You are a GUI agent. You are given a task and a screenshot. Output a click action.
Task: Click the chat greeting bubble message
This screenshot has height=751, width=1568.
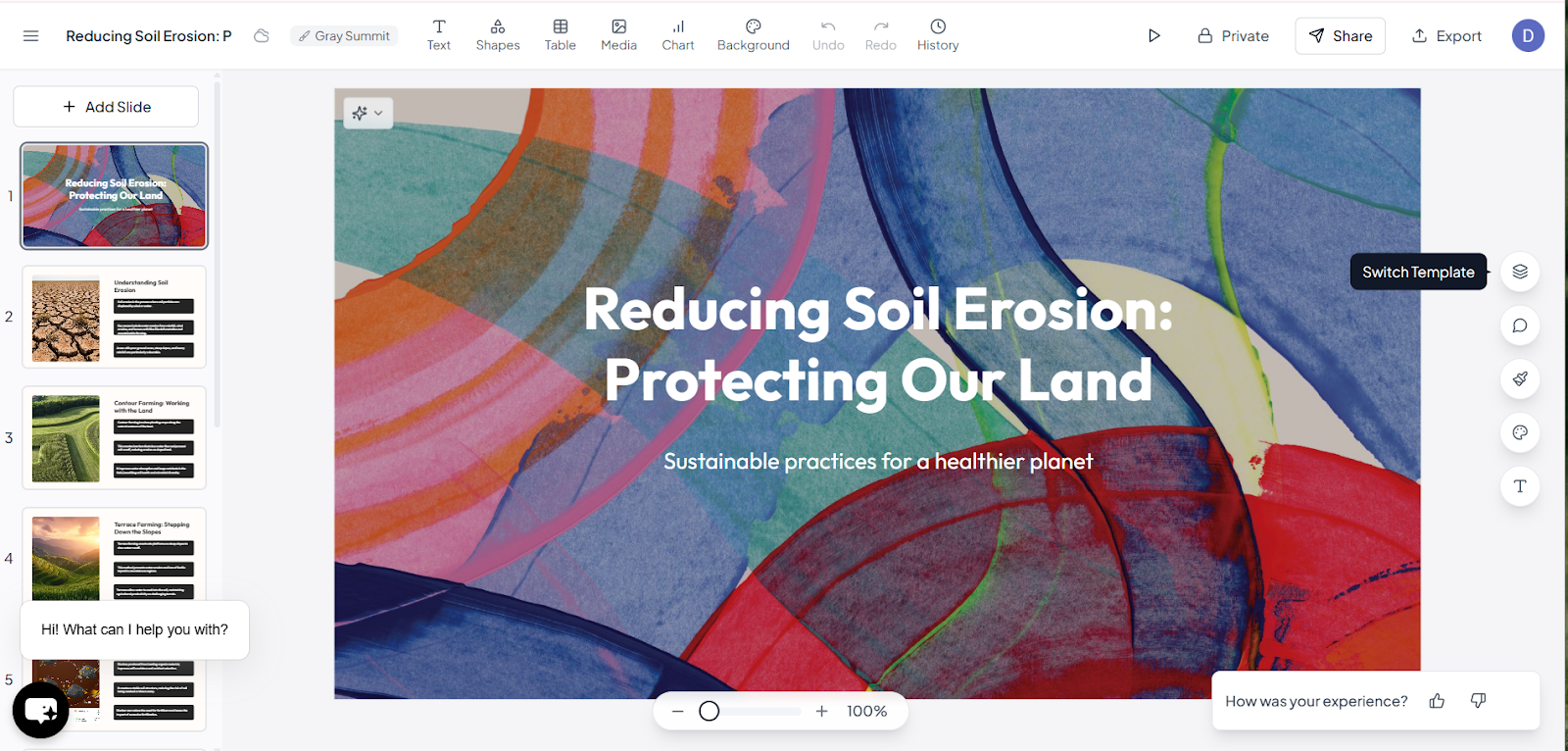click(134, 629)
